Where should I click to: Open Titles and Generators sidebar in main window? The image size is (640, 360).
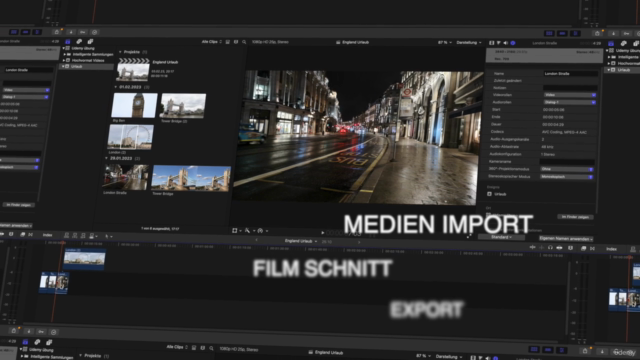pyautogui.click(x=90, y=42)
